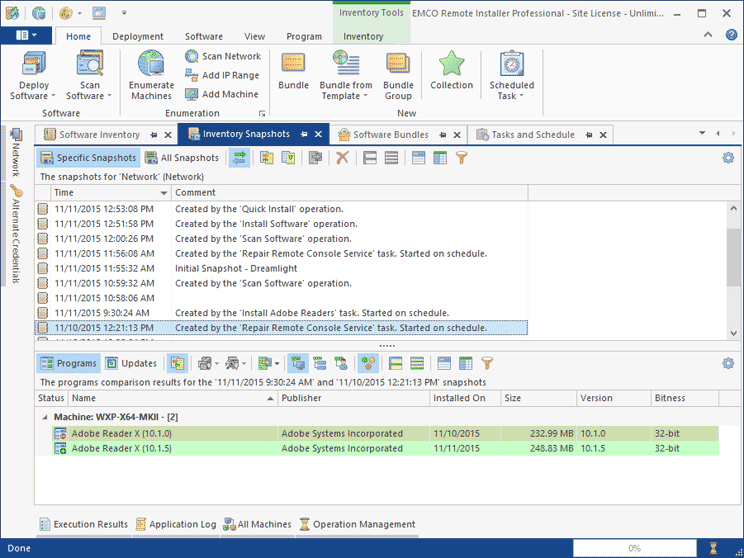744x558 pixels.
Task: Toggle the Updates comparison view
Action: 131,364
